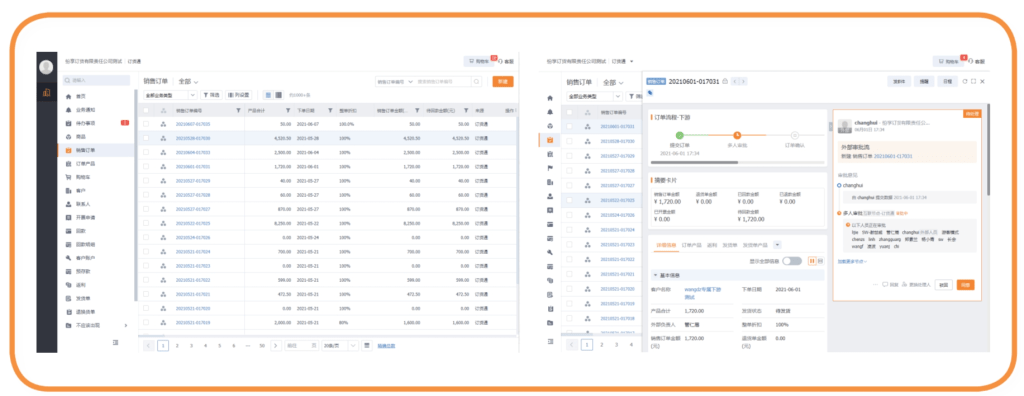Click search magnifier beside order number field
This screenshot has height=396, width=1024.
477,82
